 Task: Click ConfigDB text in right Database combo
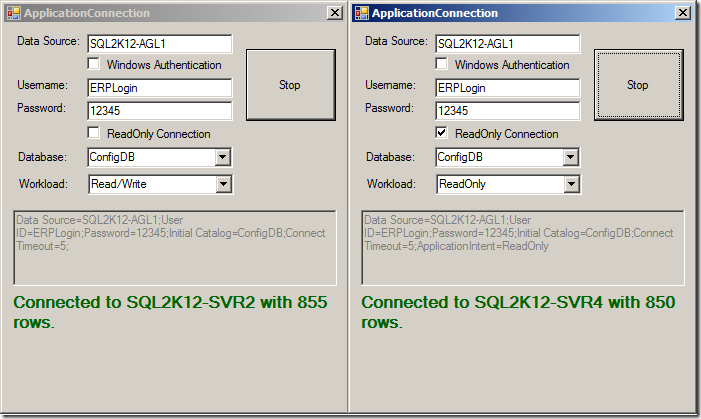tap(460, 157)
